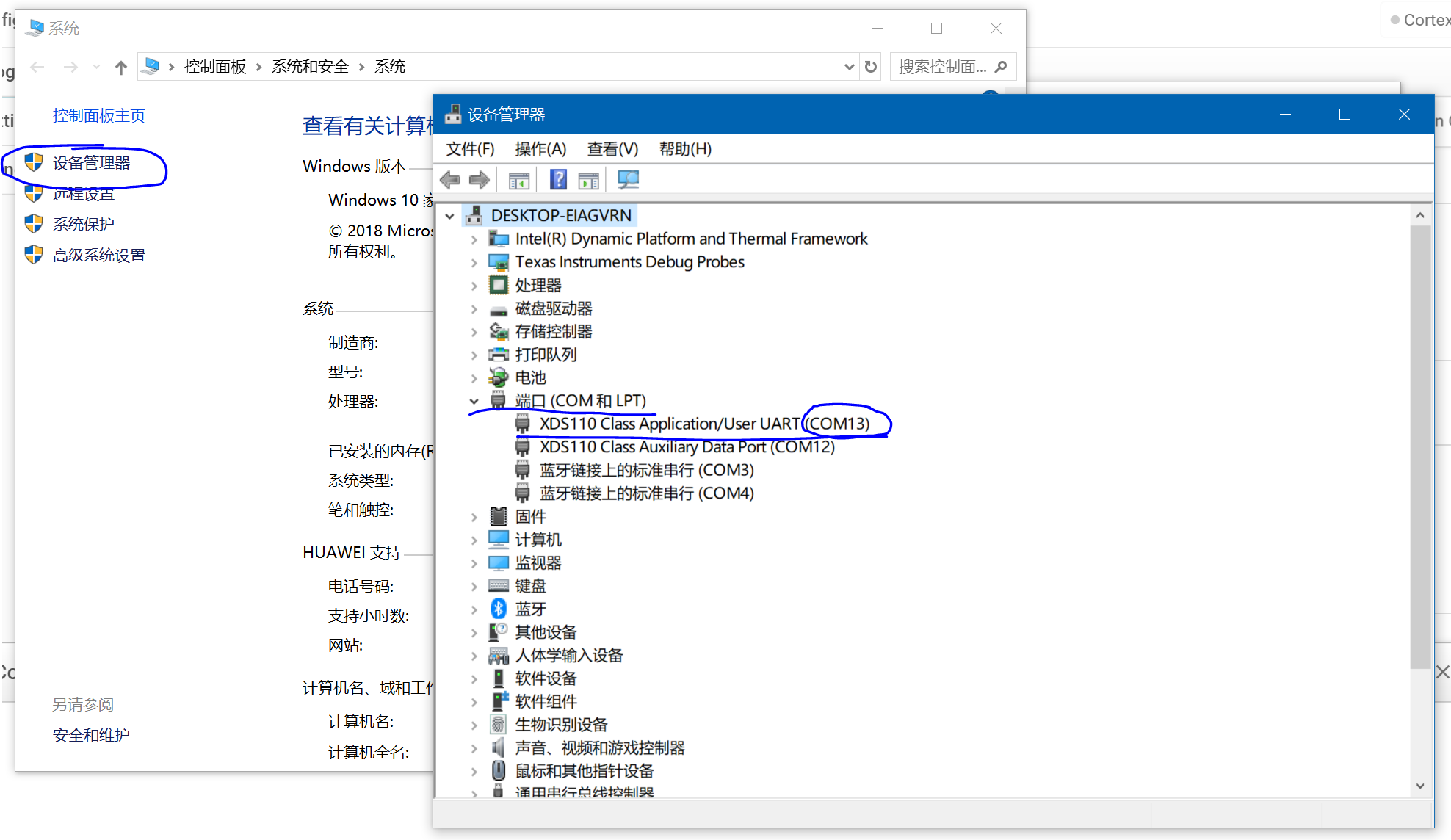Click the scan for hardware changes icon
The width and height of the screenshot is (1451, 840).
pyautogui.click(x=628, y=180)
